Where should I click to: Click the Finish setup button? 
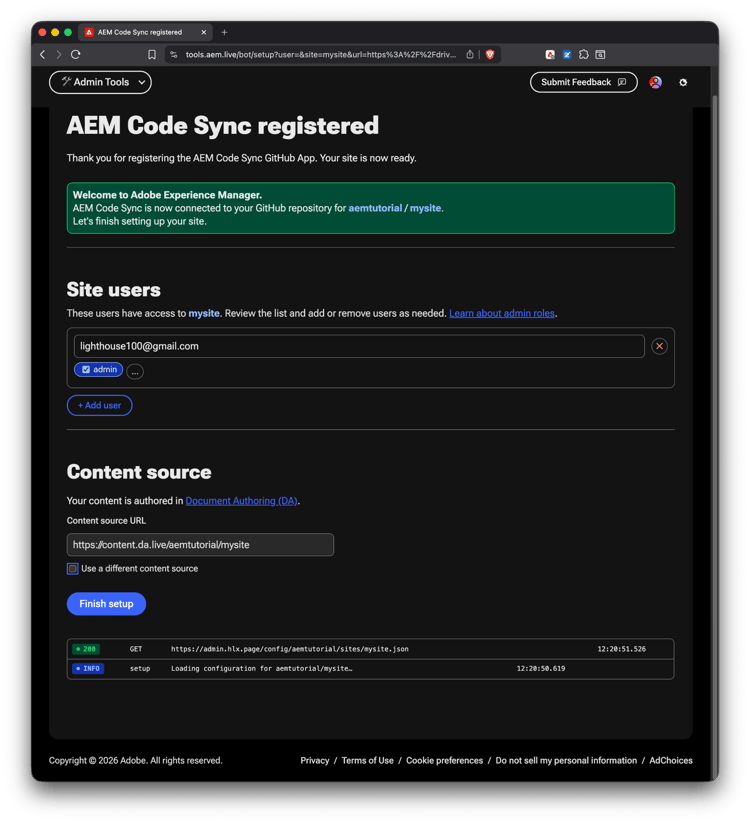click(106, 604)
